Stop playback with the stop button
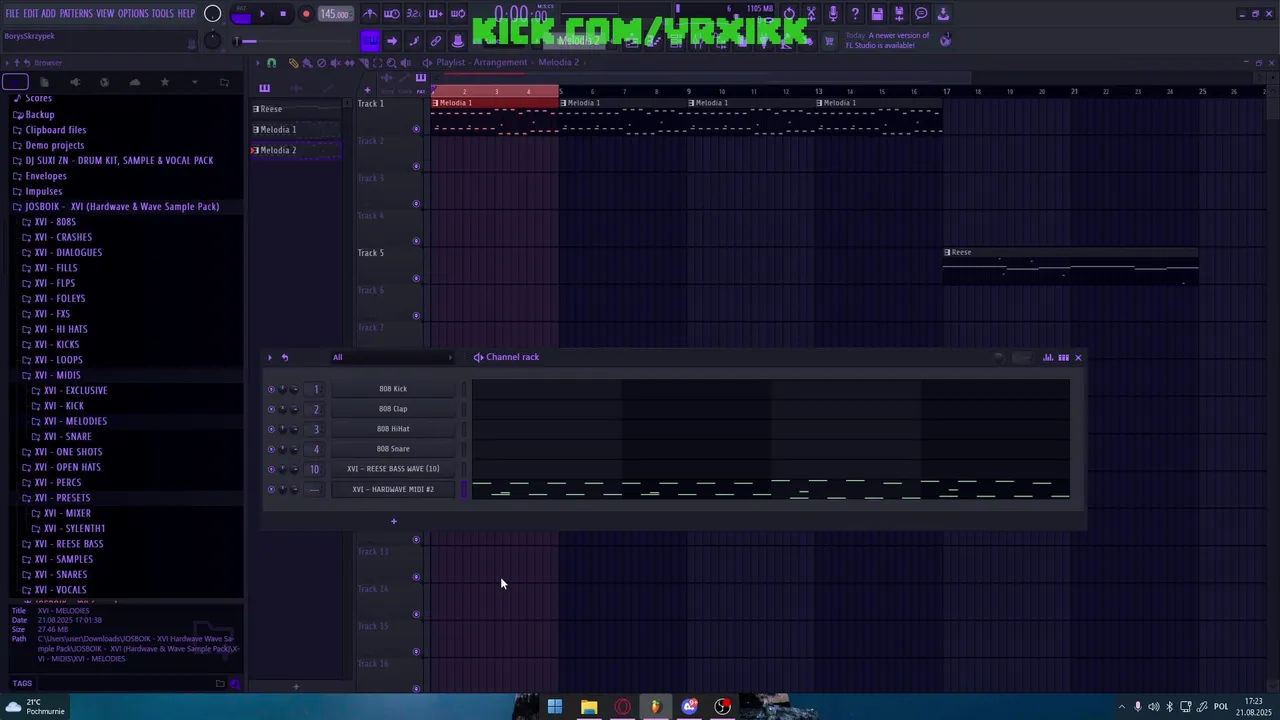Viewport: 1280px width, 720px height. [283, 14]
